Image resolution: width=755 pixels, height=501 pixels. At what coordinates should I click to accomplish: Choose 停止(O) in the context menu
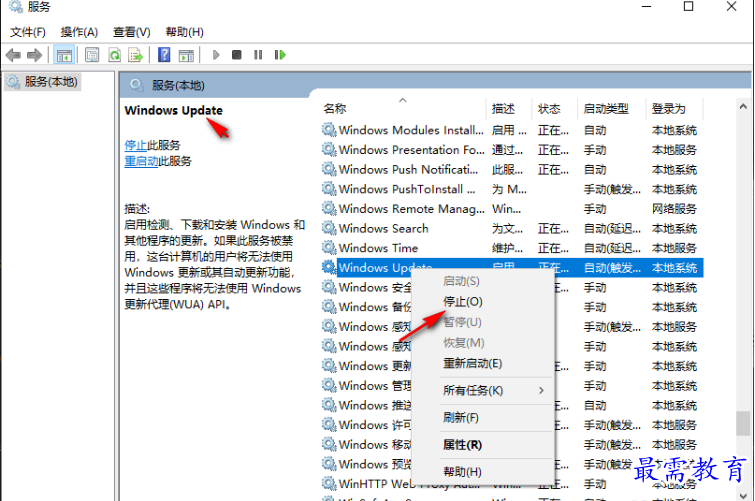[x=463, y=302]
